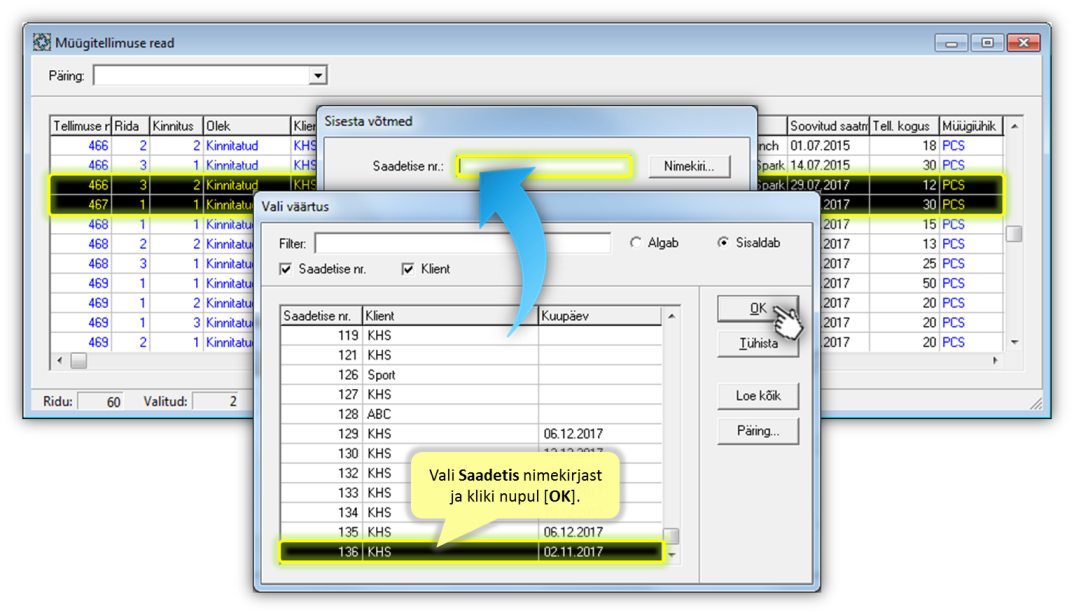Click date 01.07.2015 in order table
The width and height of the screenshot is (1074, 615).
819,146
